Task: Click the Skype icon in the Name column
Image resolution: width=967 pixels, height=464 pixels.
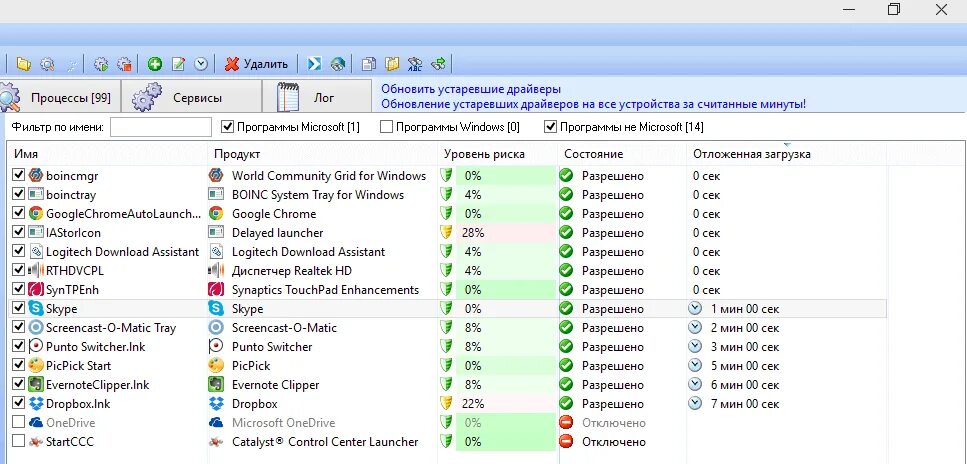Action: pyautogui.click(x=36, y=309)
